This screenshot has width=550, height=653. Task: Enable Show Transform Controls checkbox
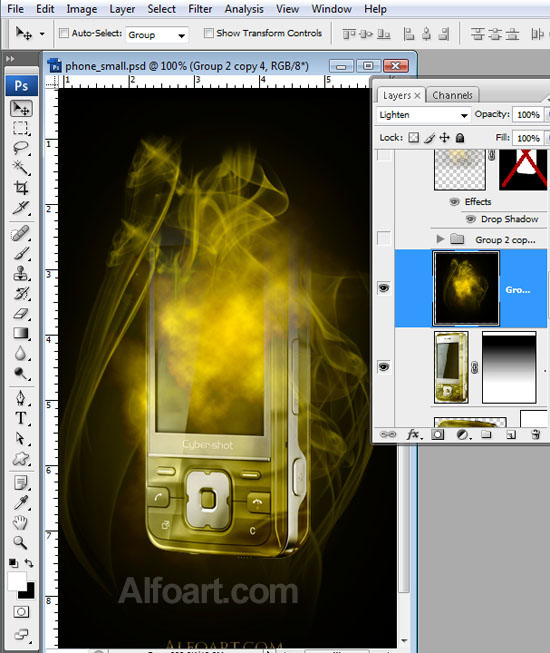209,33
